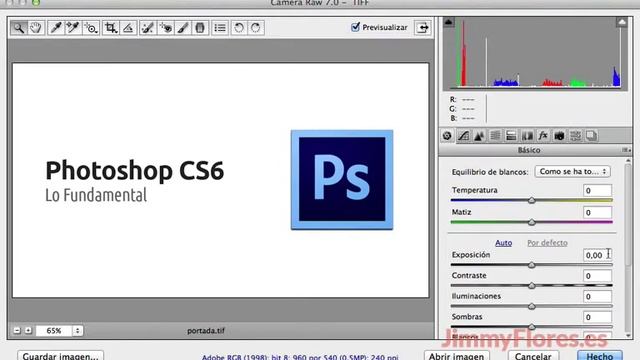Click the Exposición slider handle
The image size is (640, 360).
pos(531,265)
